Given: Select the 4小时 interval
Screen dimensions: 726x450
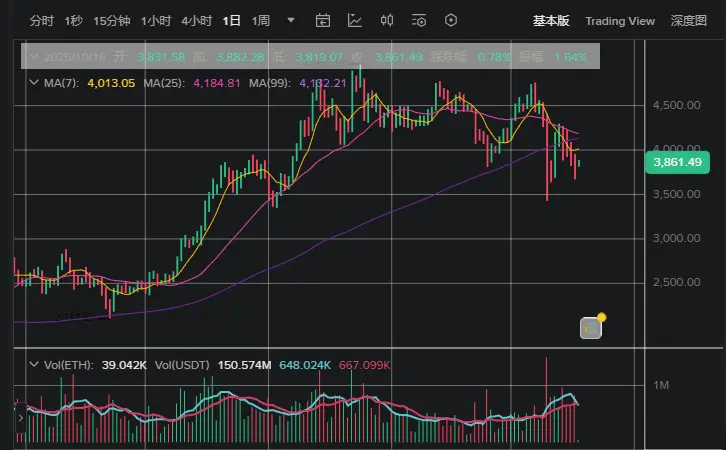Looking at the screenshot, I should pos(197,21).
